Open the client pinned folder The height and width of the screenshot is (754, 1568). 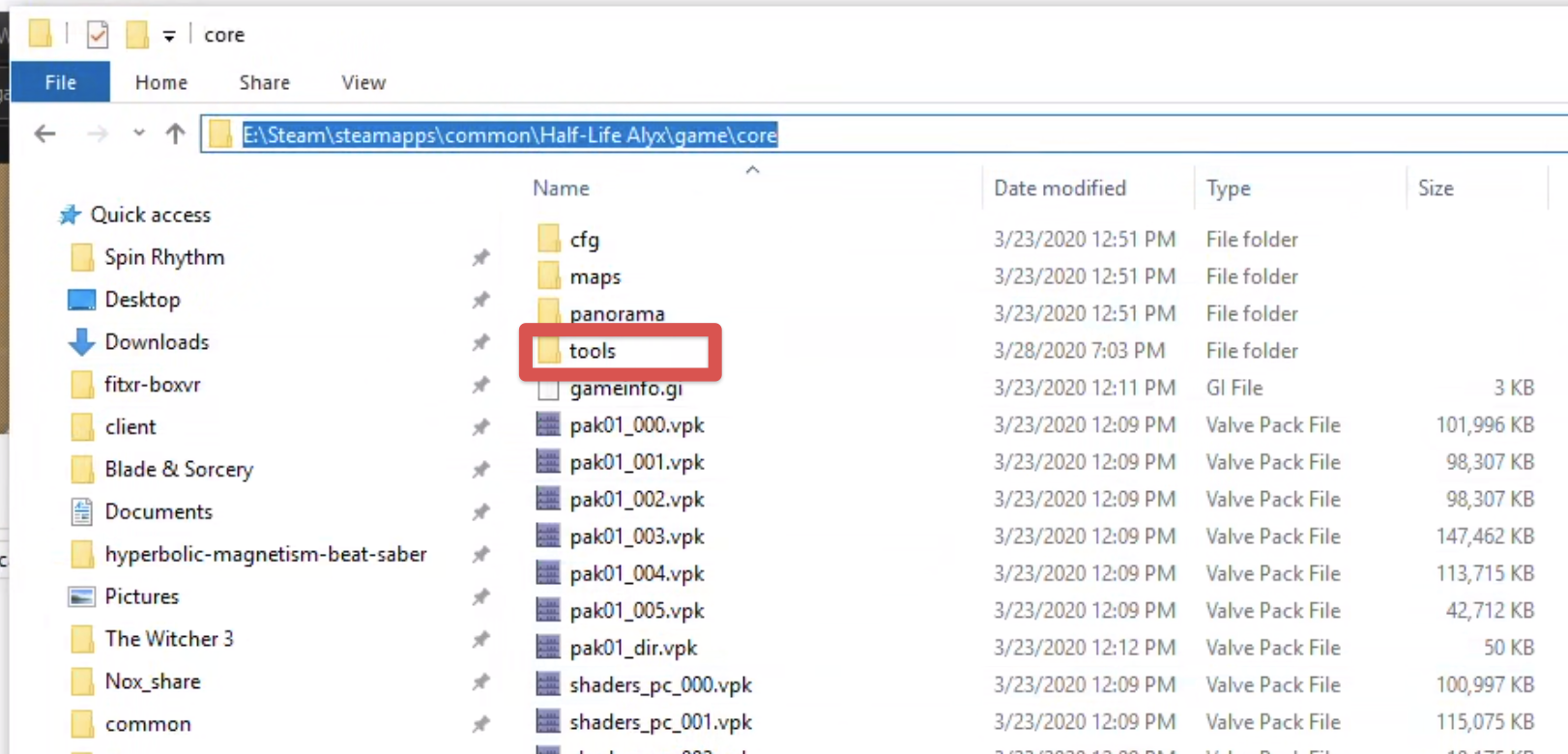tap(130, 427)
